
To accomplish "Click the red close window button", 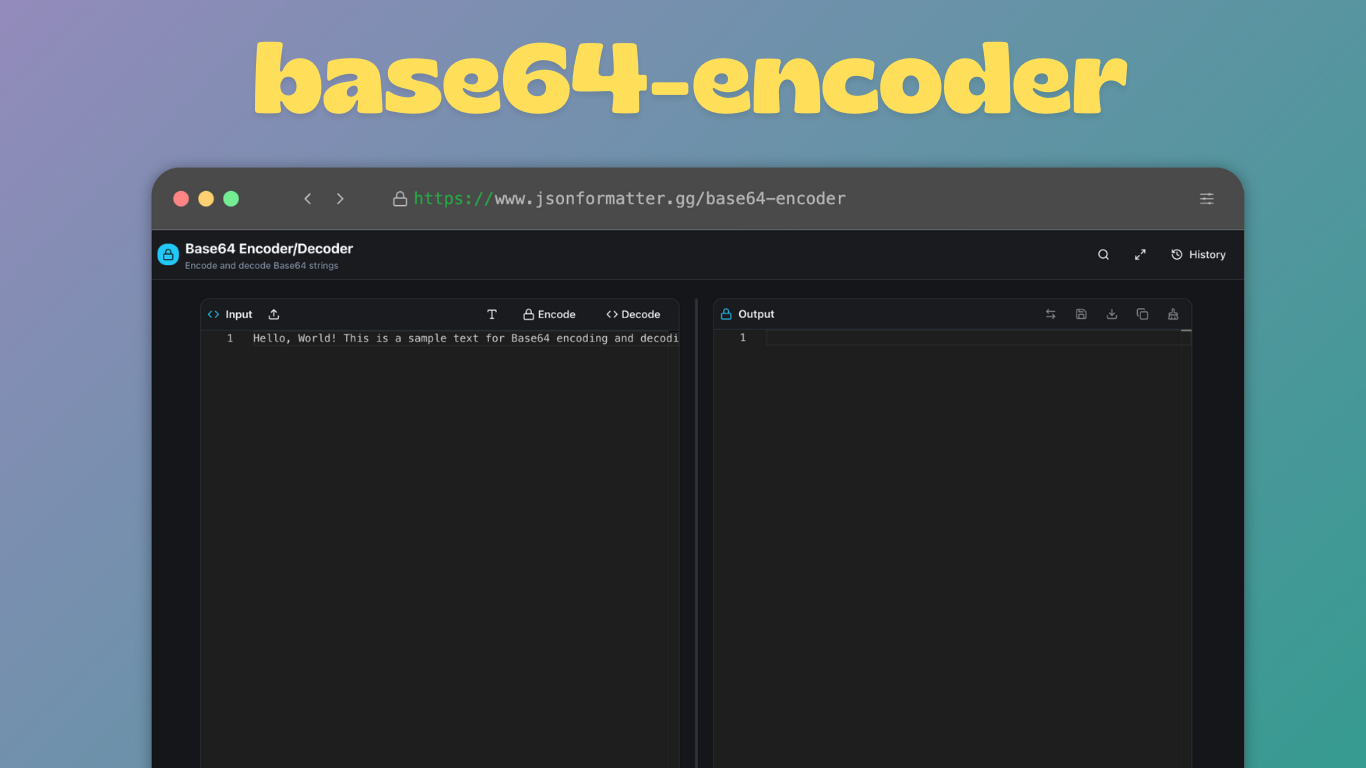I will point(181,199).
